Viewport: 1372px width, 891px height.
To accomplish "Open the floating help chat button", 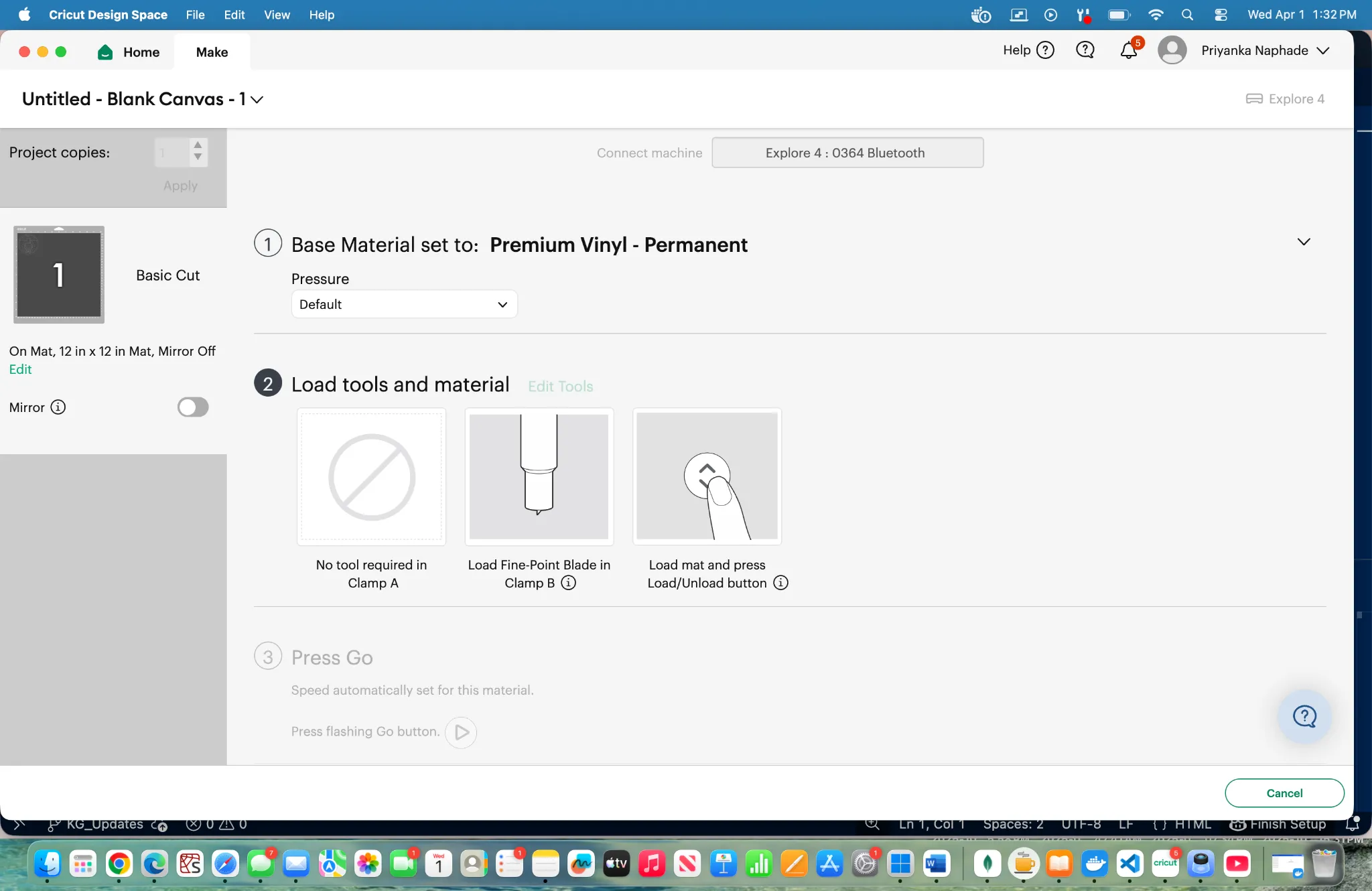I will (1304, 716).
